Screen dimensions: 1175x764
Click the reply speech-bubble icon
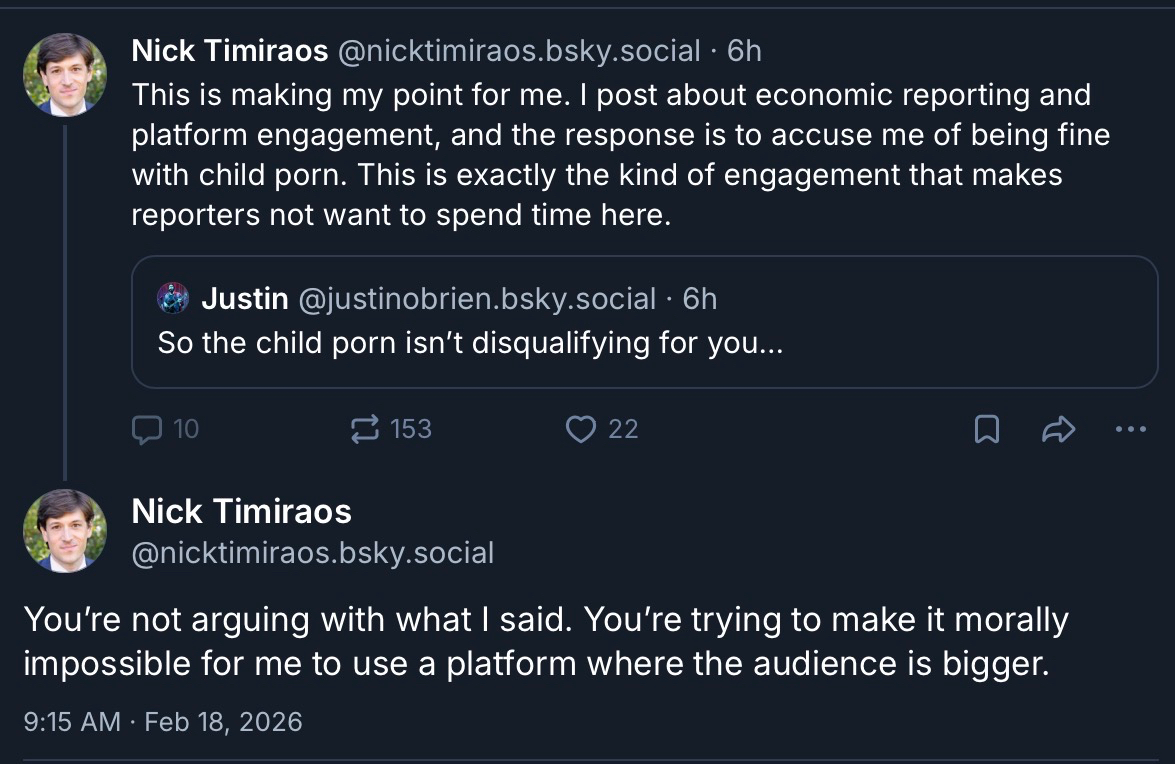click(147, 429)
